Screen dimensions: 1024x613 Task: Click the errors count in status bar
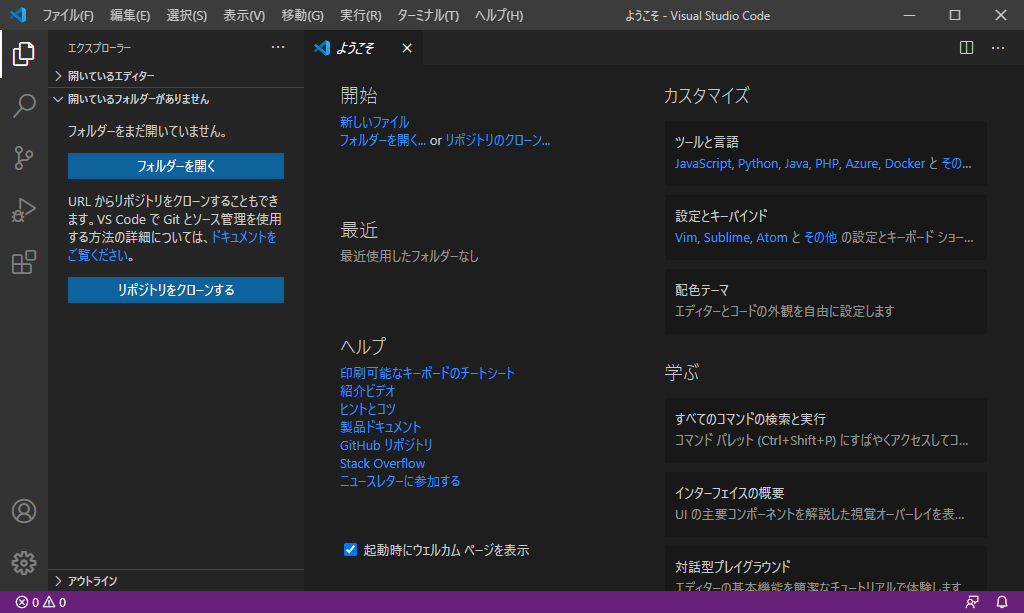coord(27,602)
